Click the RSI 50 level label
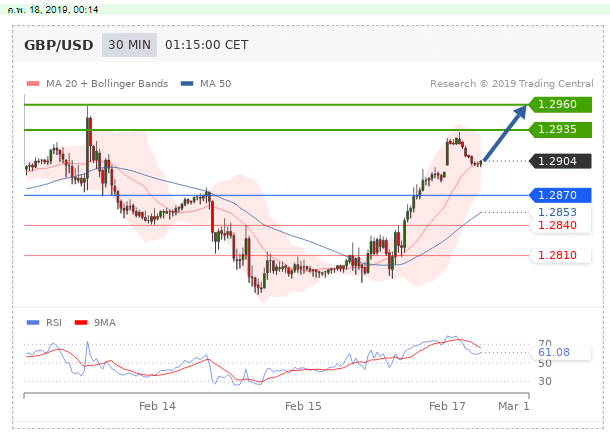 (545, 363)
